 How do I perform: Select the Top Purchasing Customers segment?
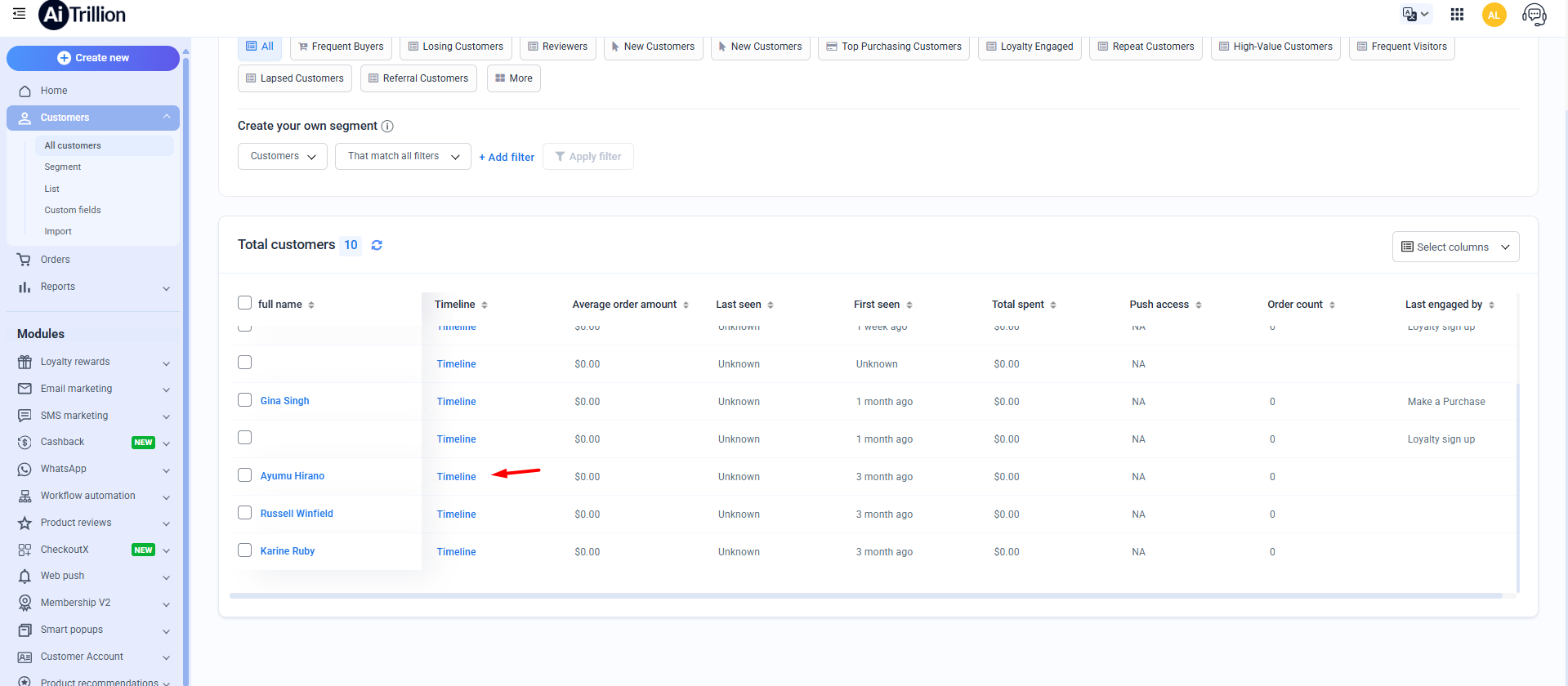point(894,47)
